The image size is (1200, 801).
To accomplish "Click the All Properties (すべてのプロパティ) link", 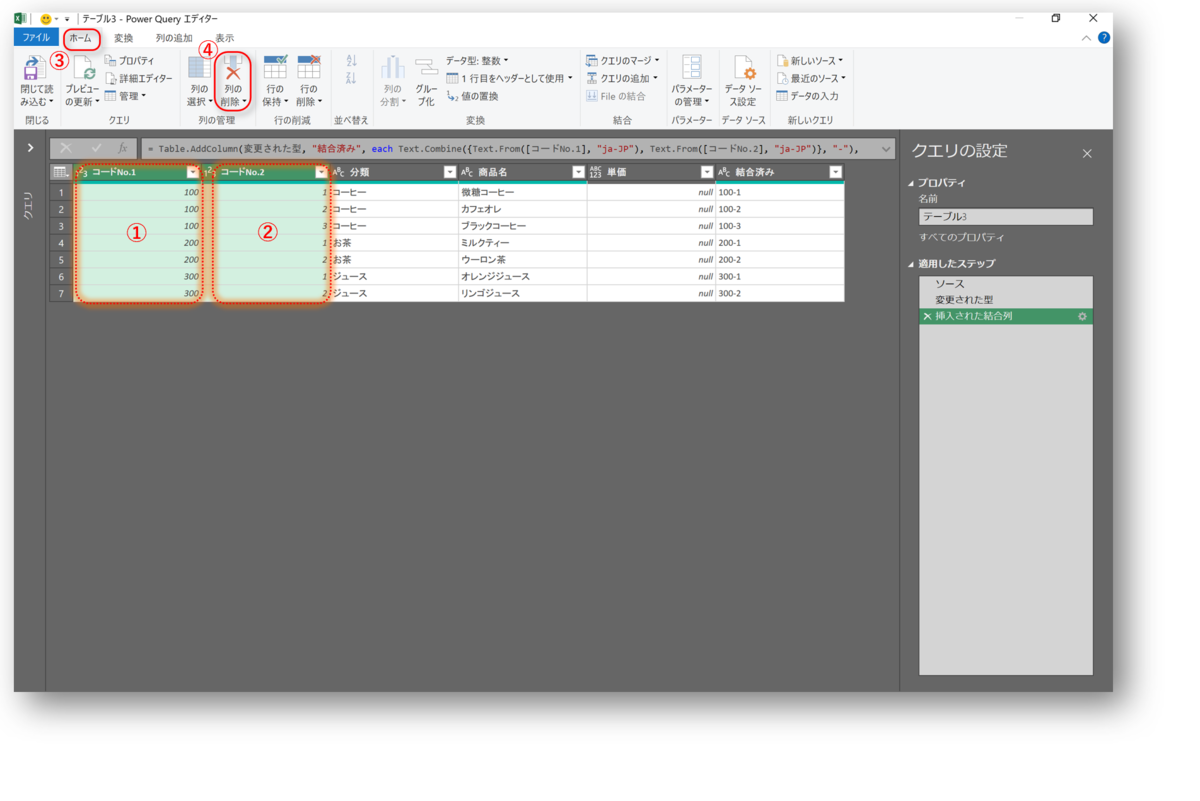I will [962, 237].
